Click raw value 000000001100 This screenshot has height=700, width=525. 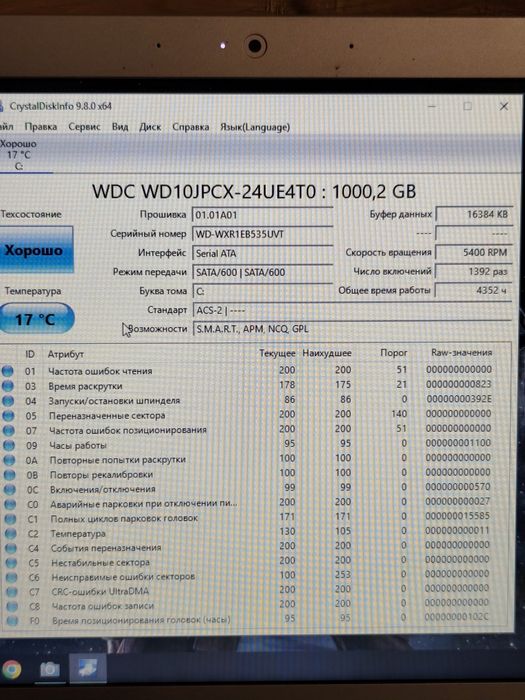click(458, 442)
